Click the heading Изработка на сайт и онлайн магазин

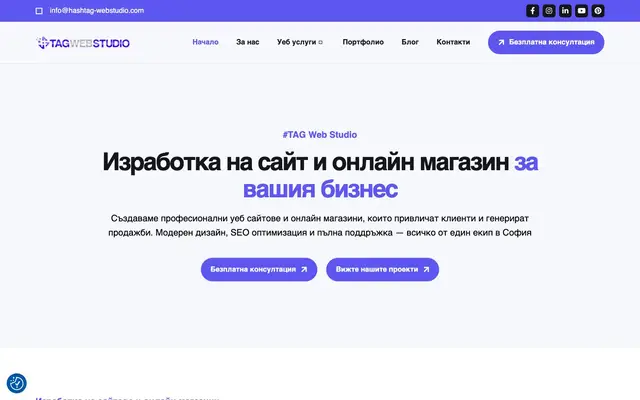point(320,176)
